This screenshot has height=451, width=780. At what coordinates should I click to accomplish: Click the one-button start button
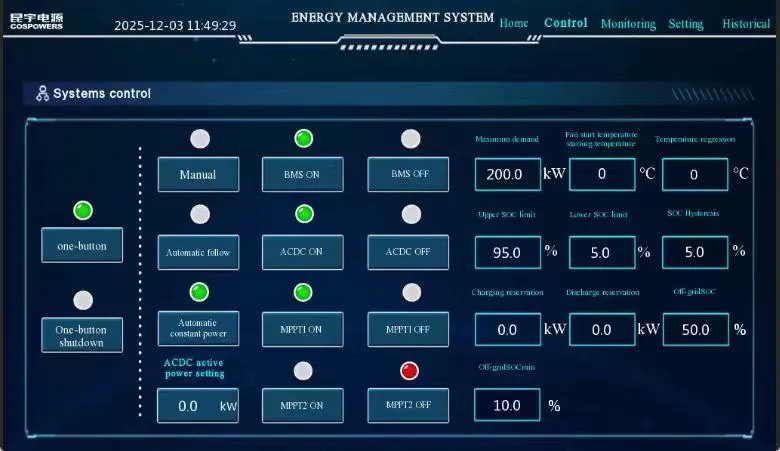point(82,245)
